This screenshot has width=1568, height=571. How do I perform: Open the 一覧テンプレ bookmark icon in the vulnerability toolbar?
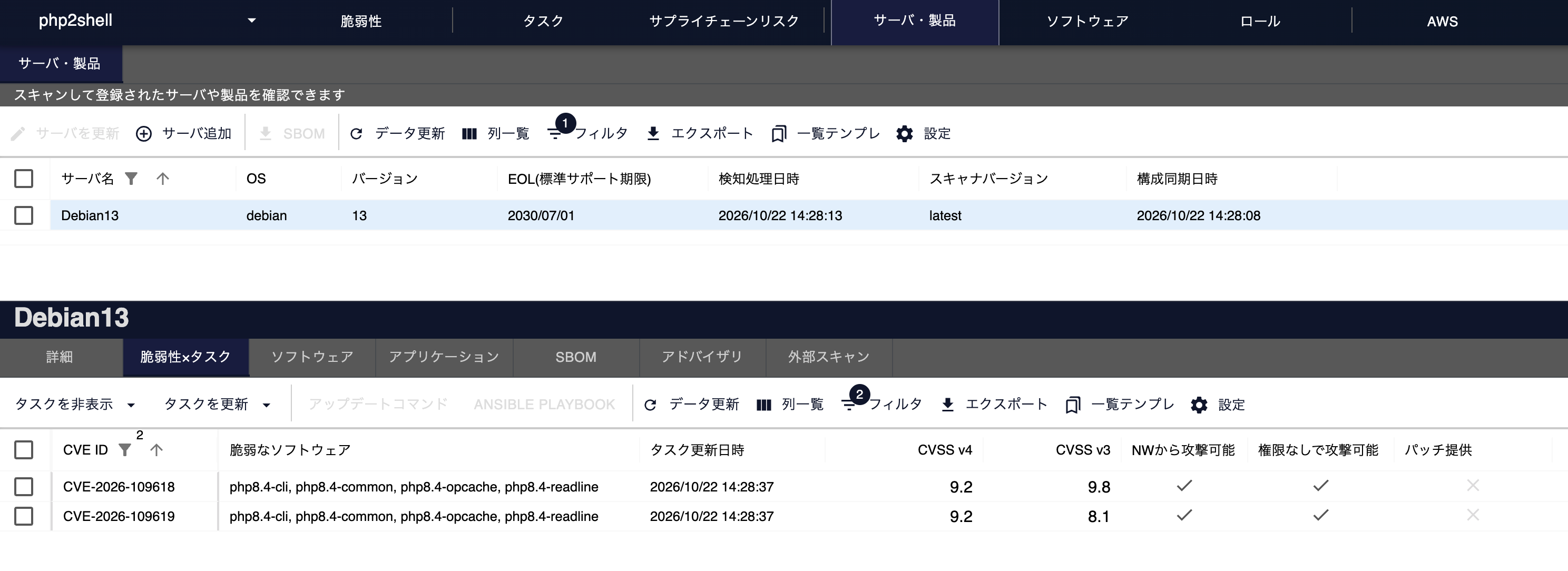[x=1073, y=405]
